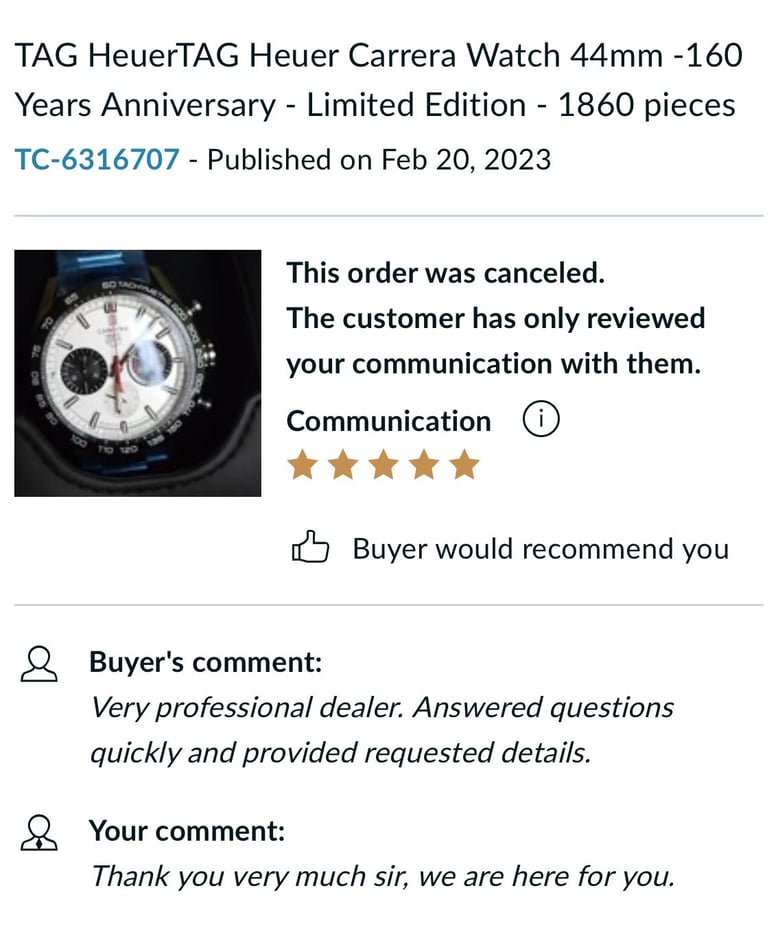The width and height of the screenshot is (768, 945).
Task: Select the "Buyer's comment:" heading
Action: (x=205, y=662)
